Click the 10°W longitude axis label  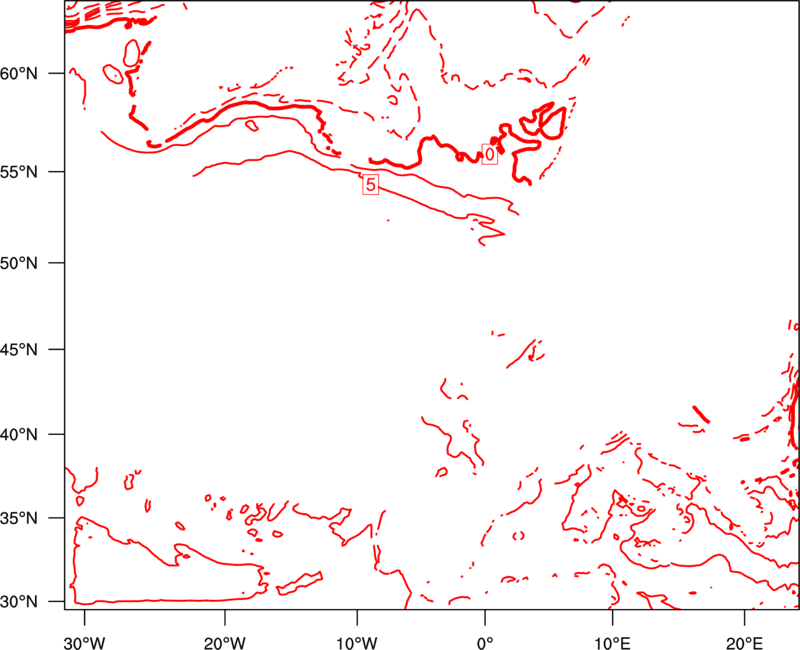click(357, 642)
